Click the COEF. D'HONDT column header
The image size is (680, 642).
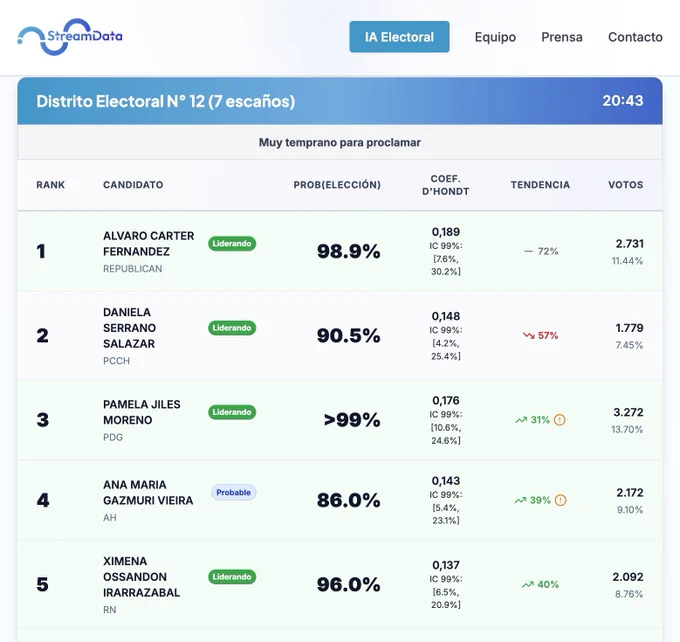[445, 185]
